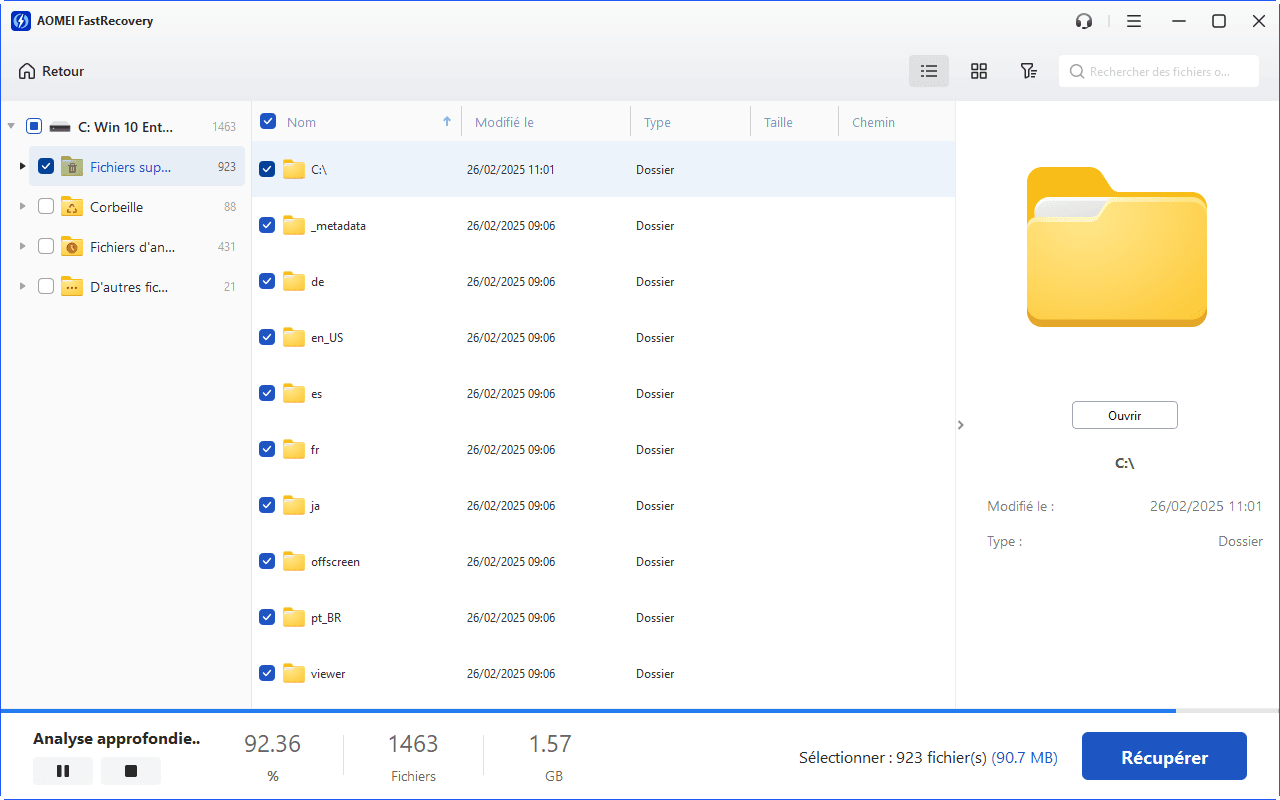
Task: Click the Retour home icon
Action: point(27,72)
